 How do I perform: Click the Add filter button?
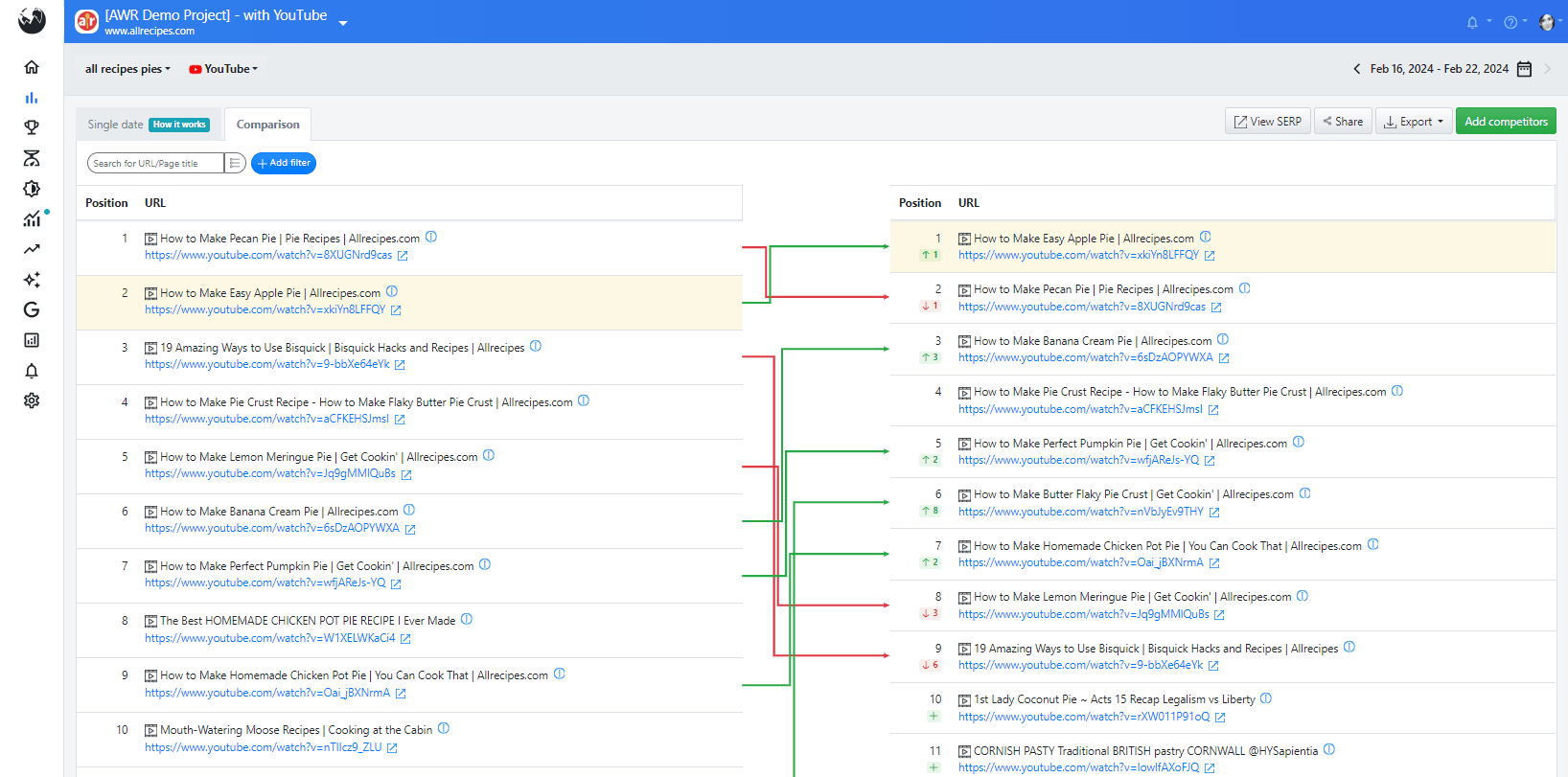(x=284, y=163)
